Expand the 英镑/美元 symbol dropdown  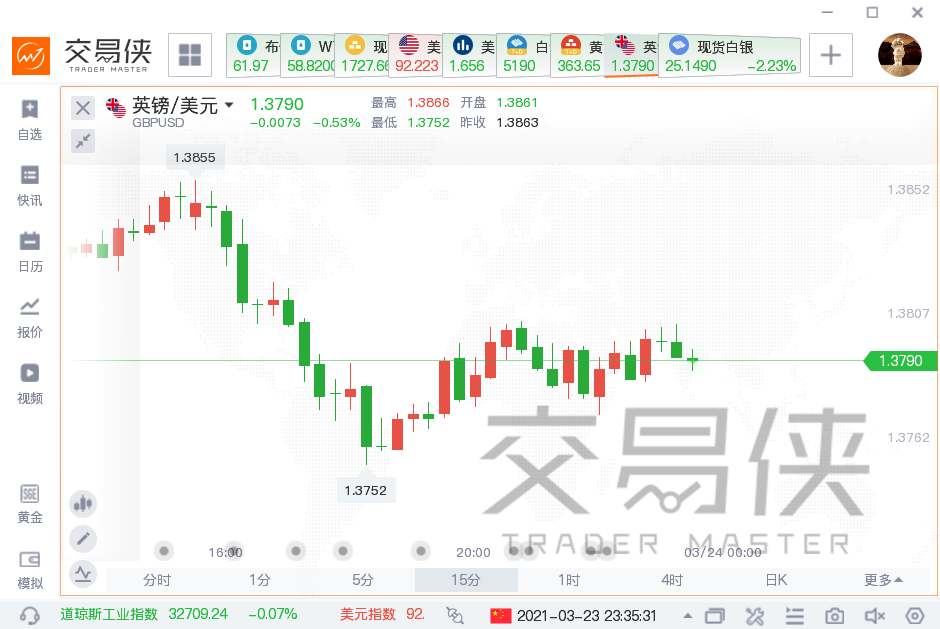click(229, 105)
